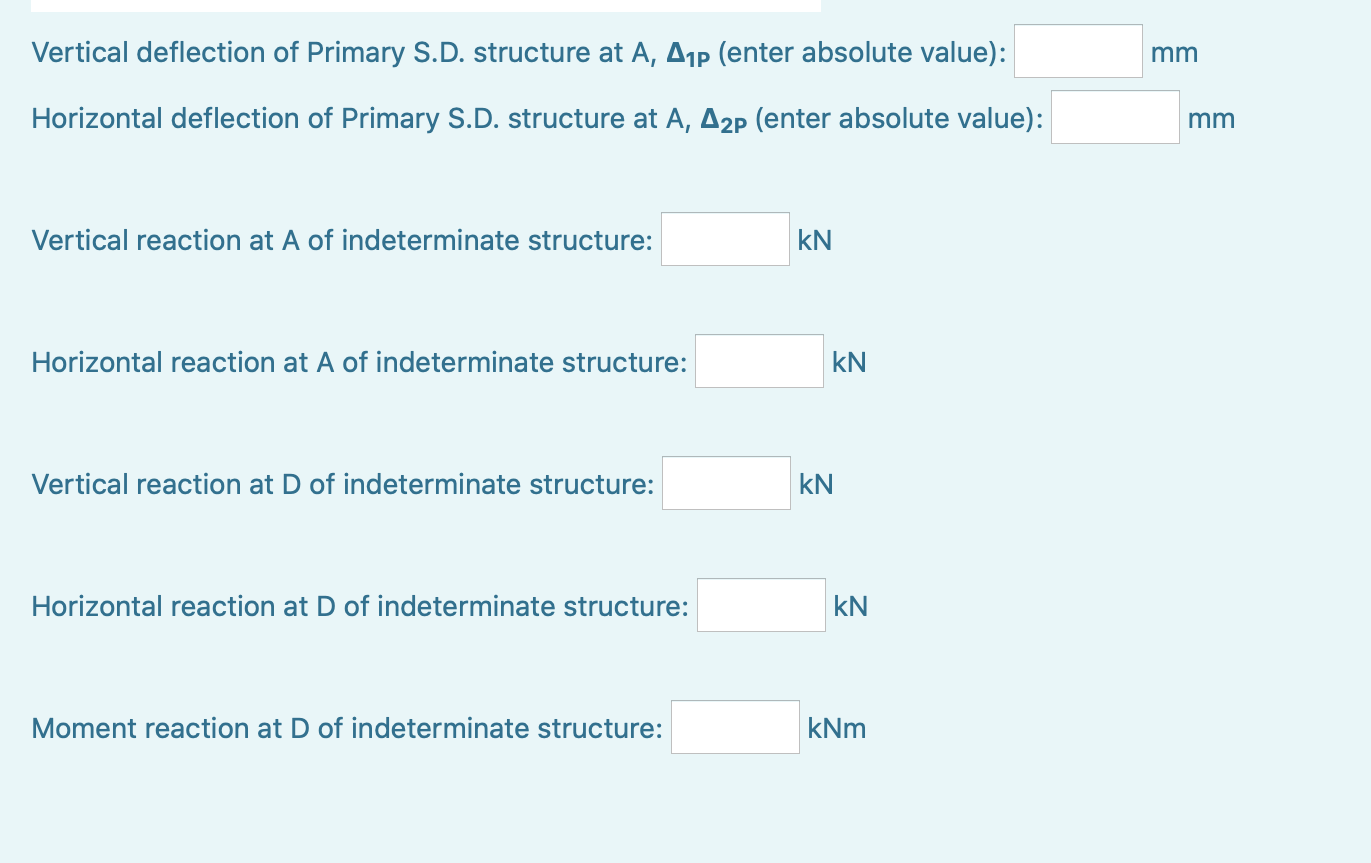
Task: Focus the moment reaction at D input field
Action: pyautogui.click(x=734, y=726)
